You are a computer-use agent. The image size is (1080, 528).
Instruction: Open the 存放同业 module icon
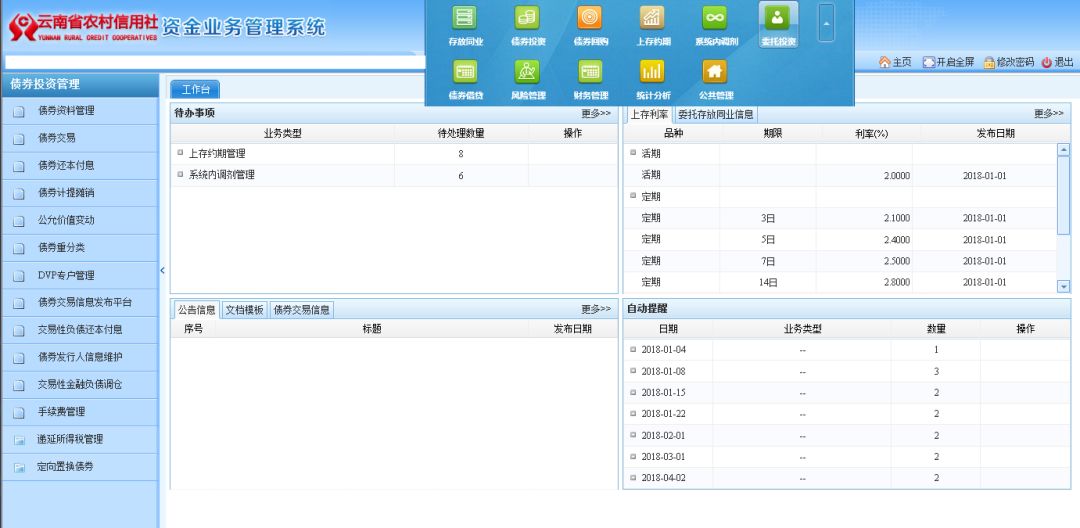465,18
